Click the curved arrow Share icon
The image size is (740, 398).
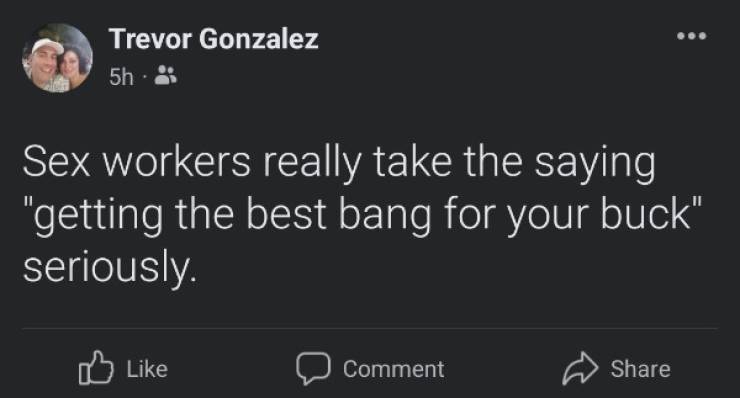coord(580,369)
